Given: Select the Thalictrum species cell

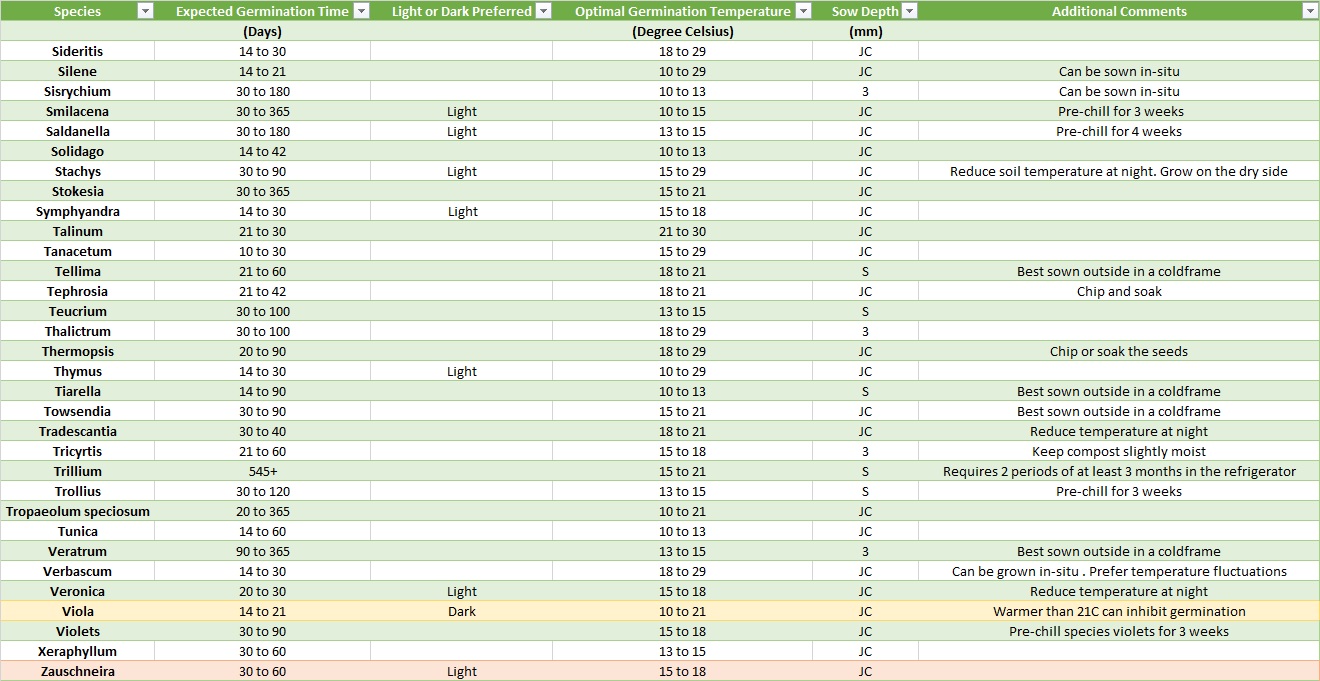Looking at the screenshot, I should 77,331.
